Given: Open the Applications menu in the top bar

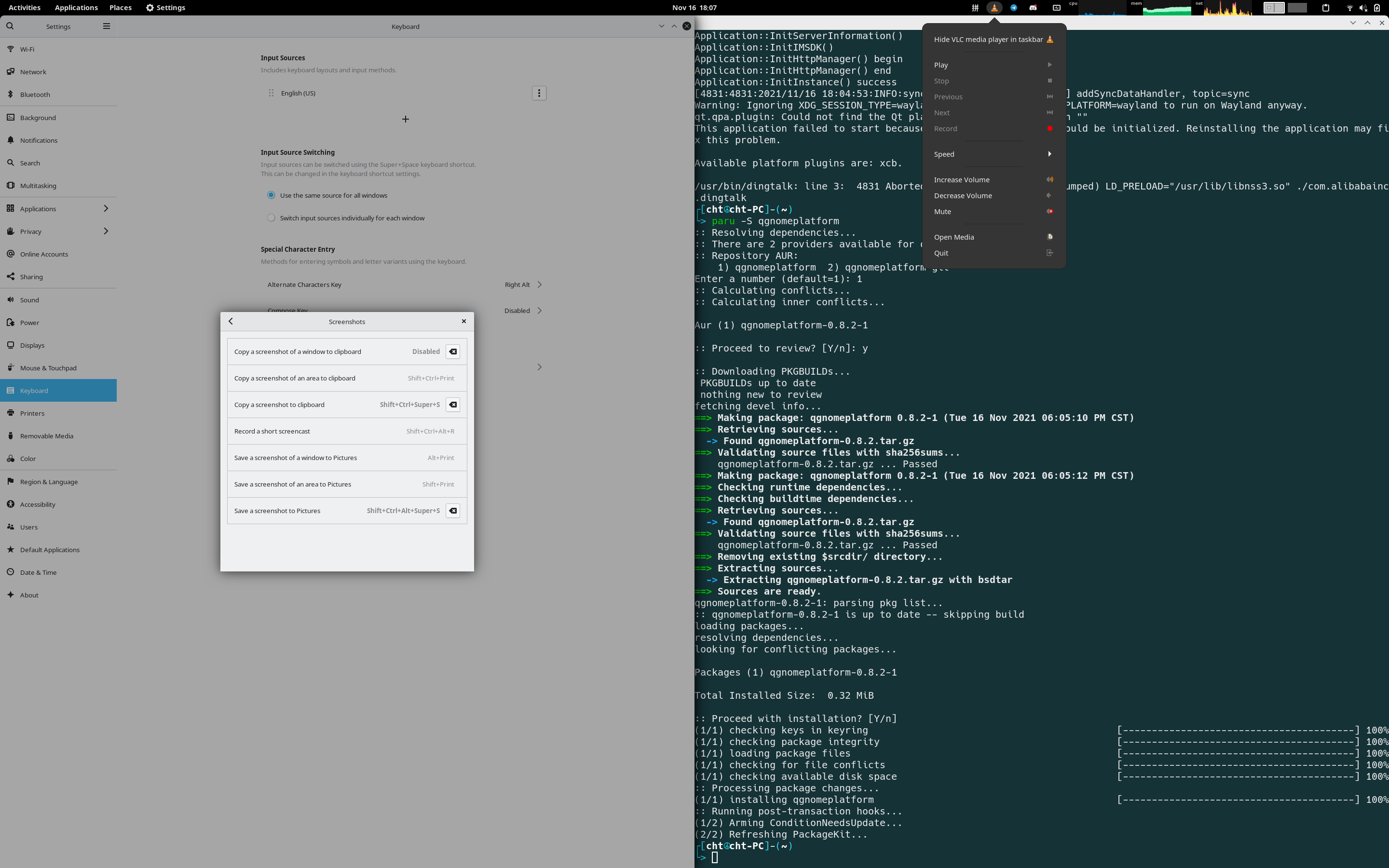Looking at the screenshot, I should (x=76, y=7).
